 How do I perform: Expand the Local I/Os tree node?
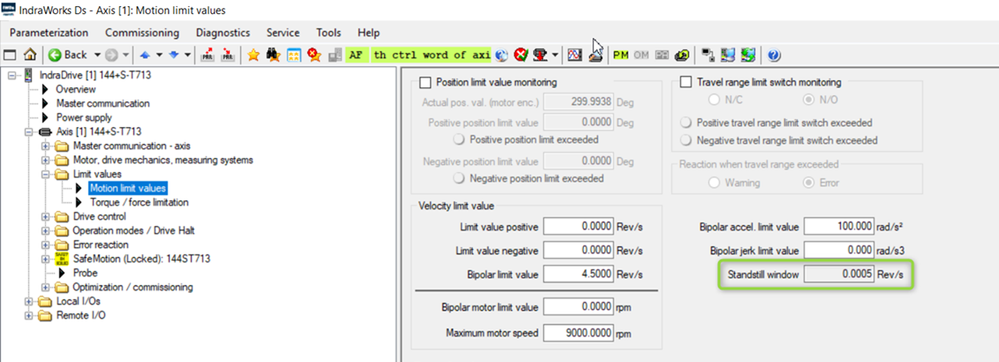pyautogui.click(x=29, y=301)
